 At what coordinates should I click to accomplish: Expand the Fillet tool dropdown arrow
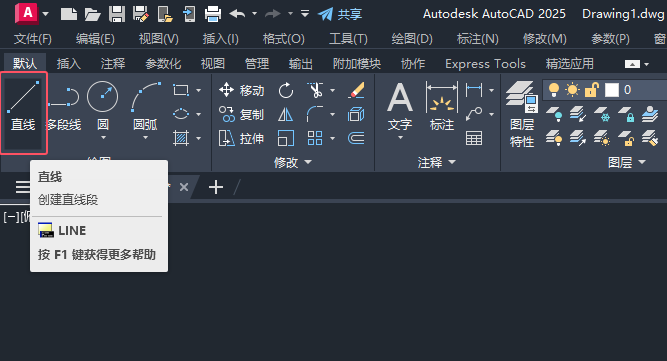[332, 114]
